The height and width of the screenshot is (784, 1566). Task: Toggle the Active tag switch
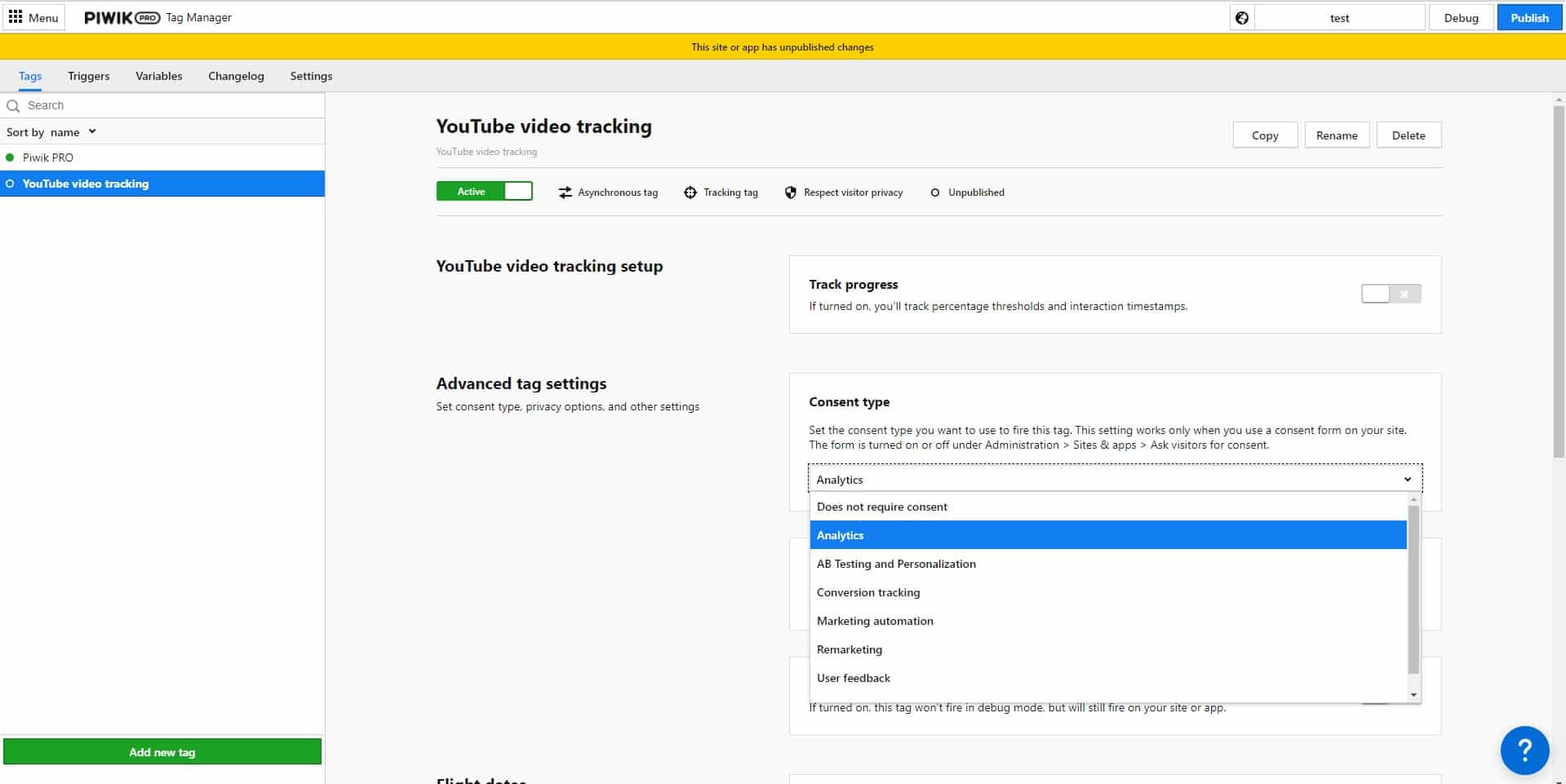coord(485,192)
